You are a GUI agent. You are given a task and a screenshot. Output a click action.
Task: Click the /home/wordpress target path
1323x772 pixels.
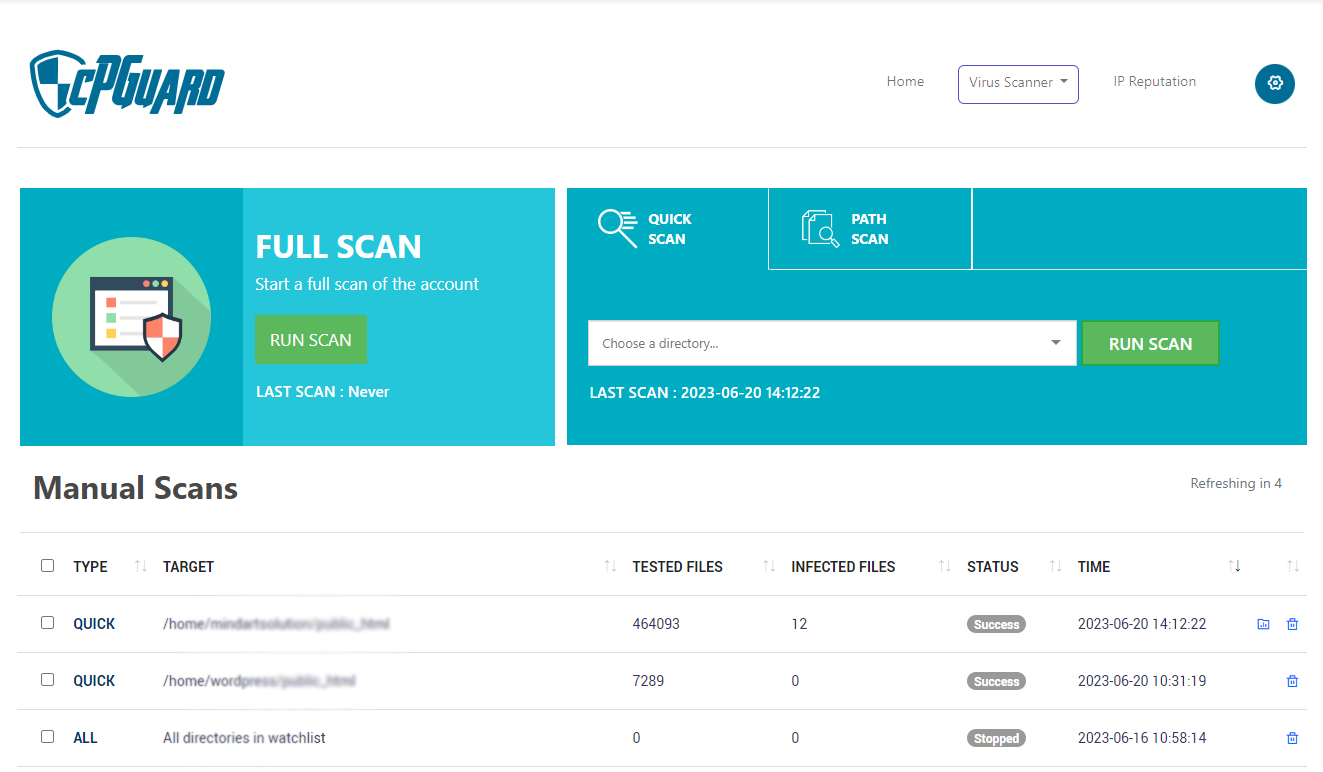pos(259,681)
